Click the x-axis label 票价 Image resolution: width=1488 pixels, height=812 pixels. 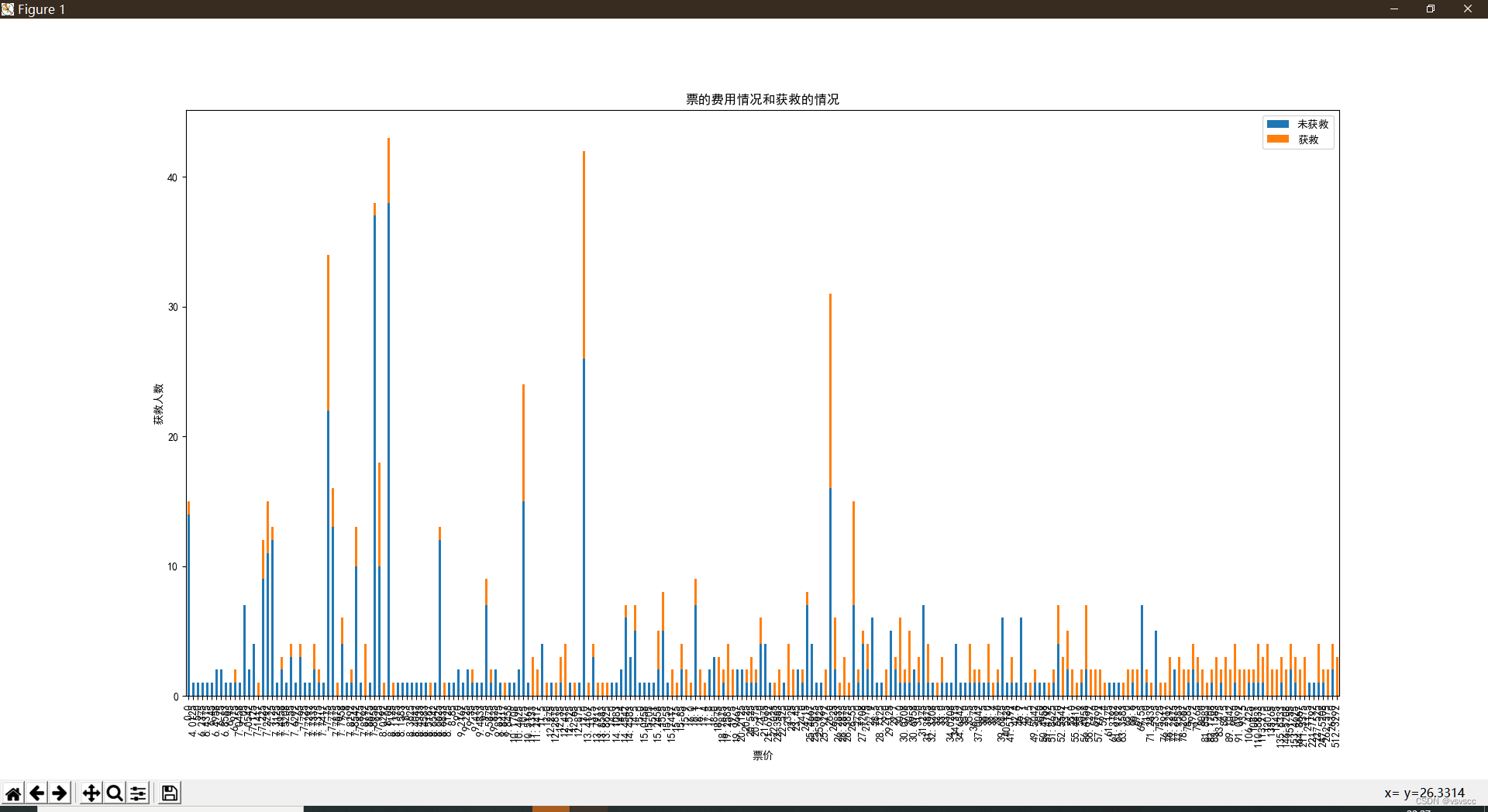(x=763, y=755)
